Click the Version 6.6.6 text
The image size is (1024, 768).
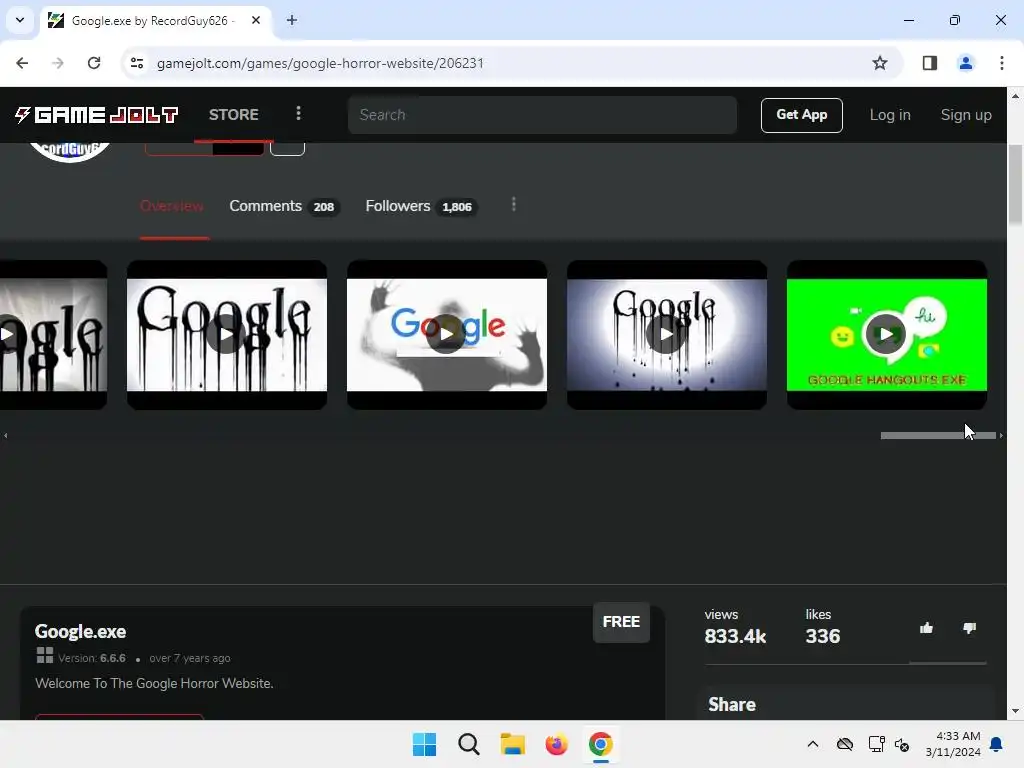[x=91, y=658]
